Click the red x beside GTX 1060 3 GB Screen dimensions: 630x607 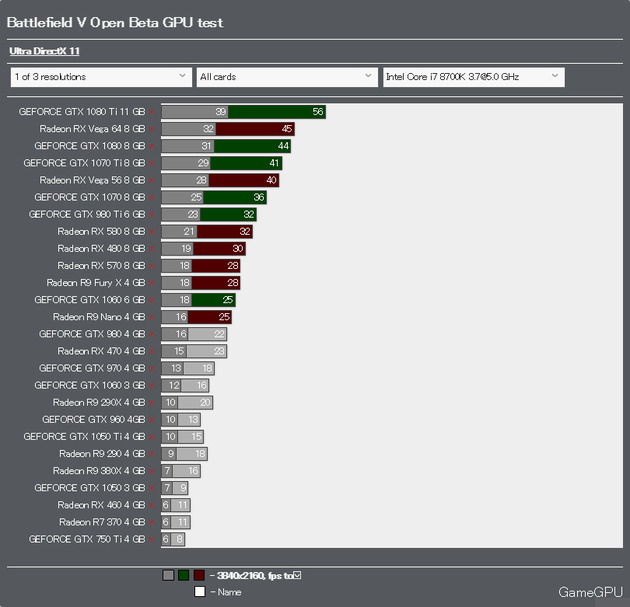(152, 386)
